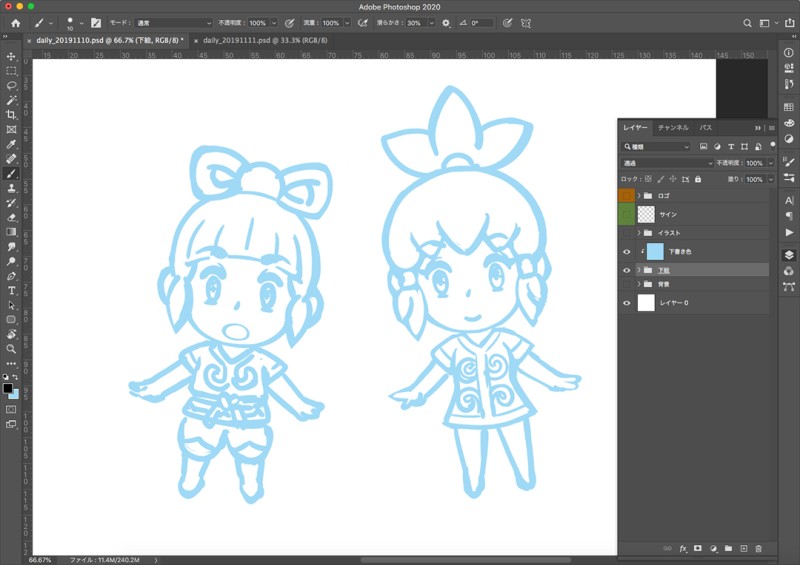This screenshot has width=800, height=565.
Task: Select the Dodge tool
Action: pyautogui.click(x=11, y=262)
